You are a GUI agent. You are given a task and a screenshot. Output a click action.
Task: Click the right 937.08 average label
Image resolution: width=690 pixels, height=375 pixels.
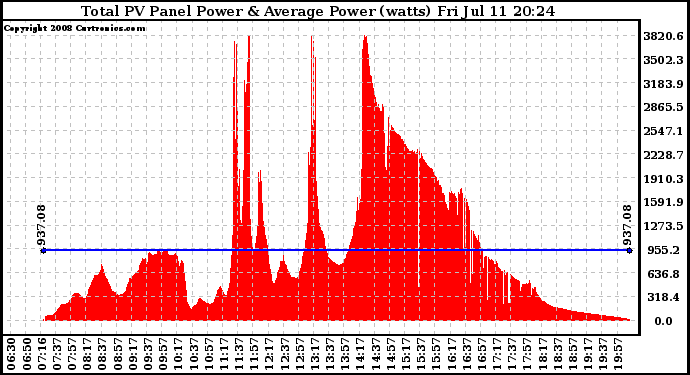(627, 226)
